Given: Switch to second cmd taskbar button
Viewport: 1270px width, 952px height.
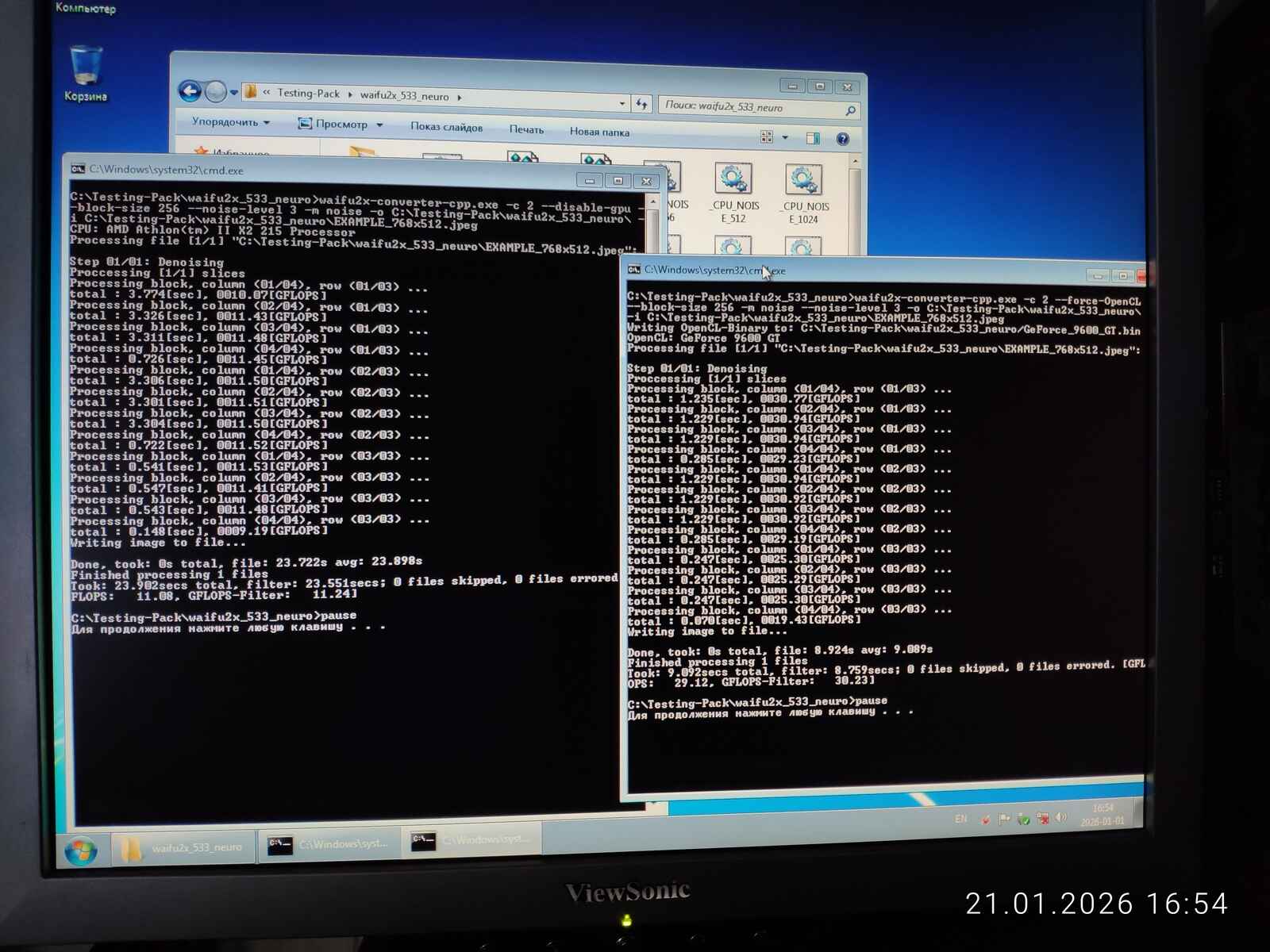Looking at the screenshot, I should (471, 840).
